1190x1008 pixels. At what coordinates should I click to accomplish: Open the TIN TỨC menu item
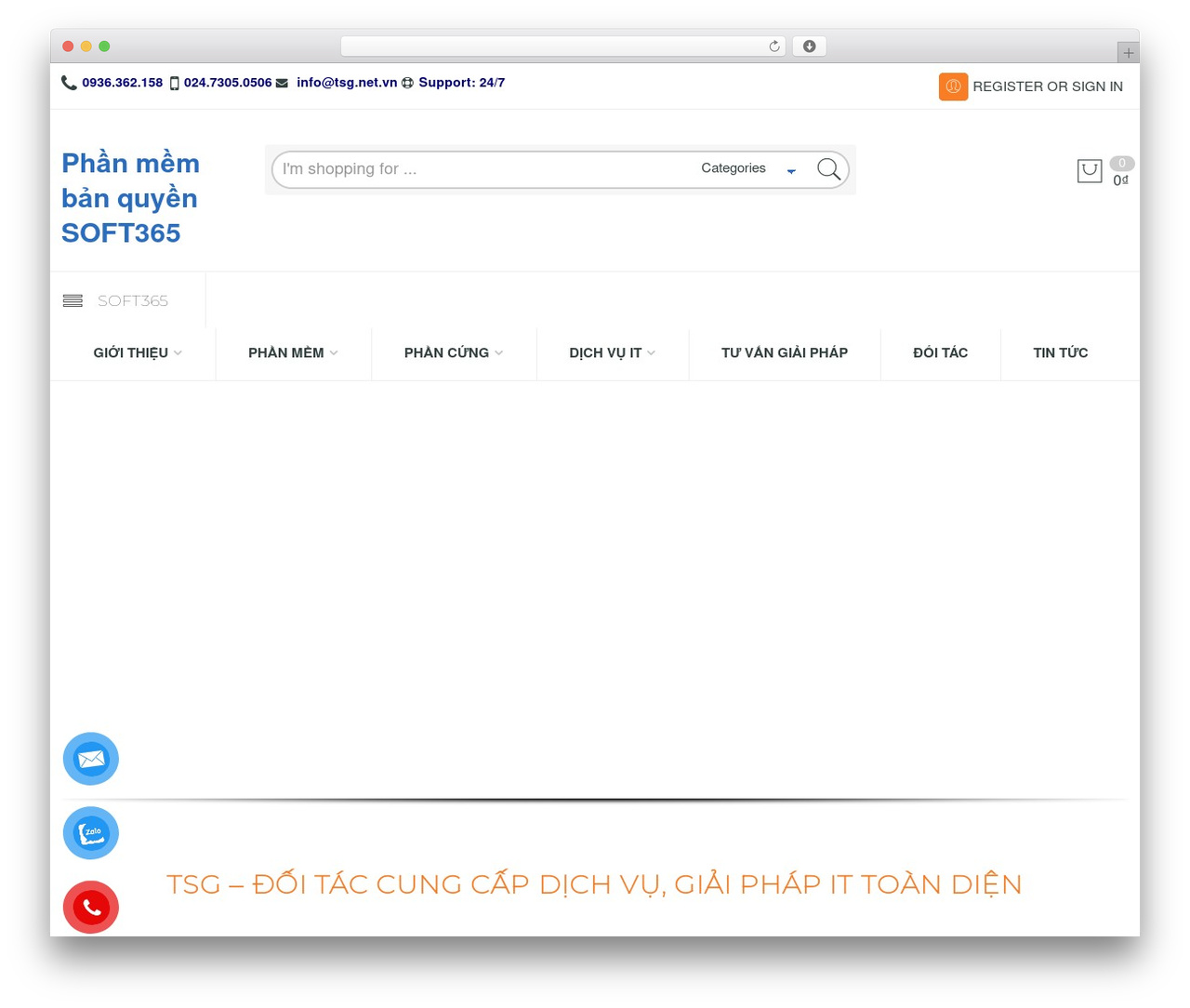tap(1060, 352)
